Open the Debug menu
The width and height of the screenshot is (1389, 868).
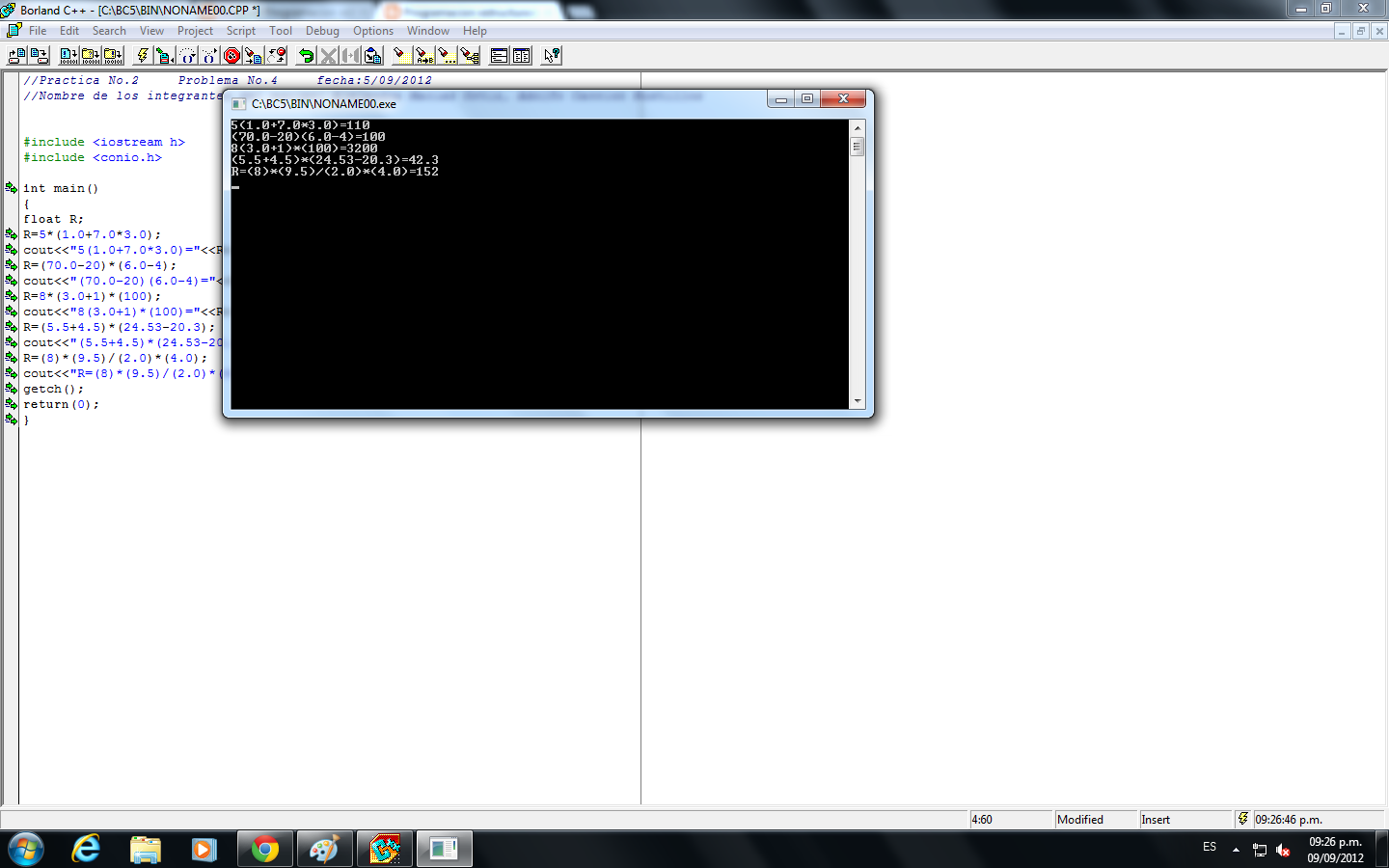pyautogui.click(x=321, y=30)
